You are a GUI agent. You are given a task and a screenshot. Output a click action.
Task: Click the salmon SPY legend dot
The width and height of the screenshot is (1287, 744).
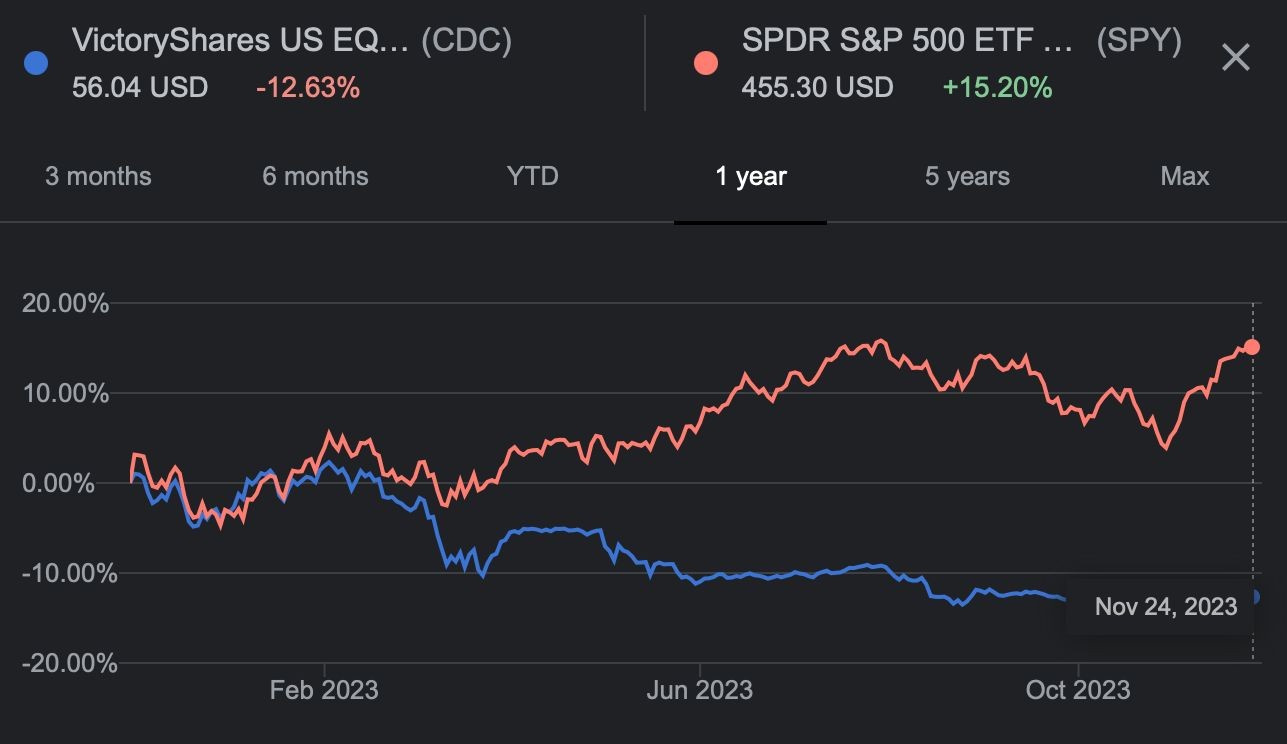click(705, 63)
